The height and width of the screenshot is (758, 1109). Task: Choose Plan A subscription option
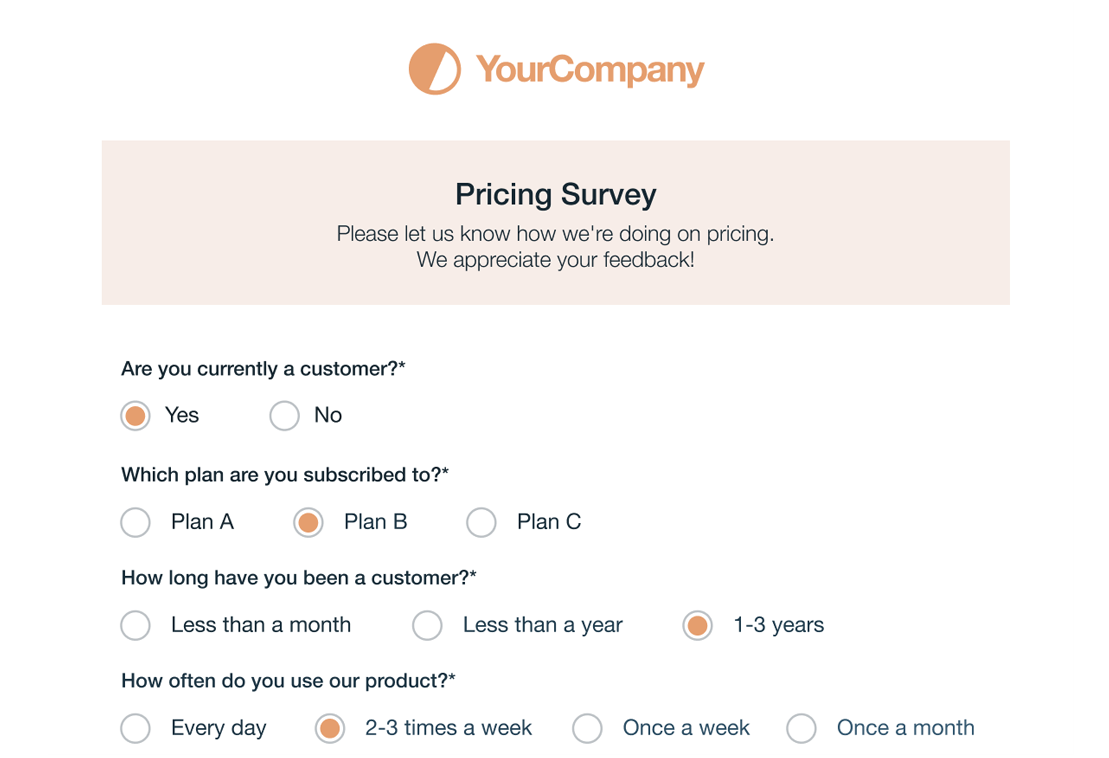[x=135, y=523]
